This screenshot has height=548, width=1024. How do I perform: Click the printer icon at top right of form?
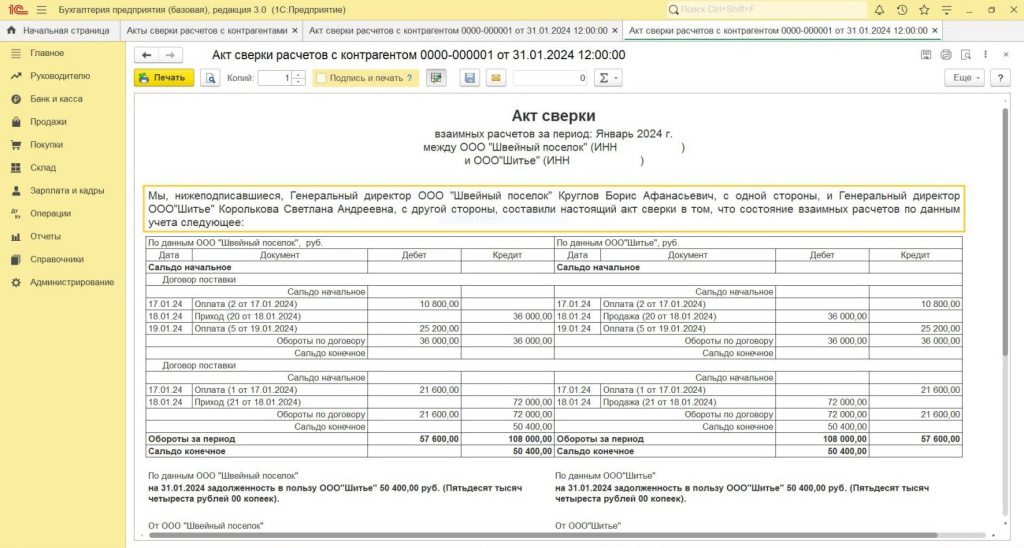pyautogui.click(x=946, y=55)
